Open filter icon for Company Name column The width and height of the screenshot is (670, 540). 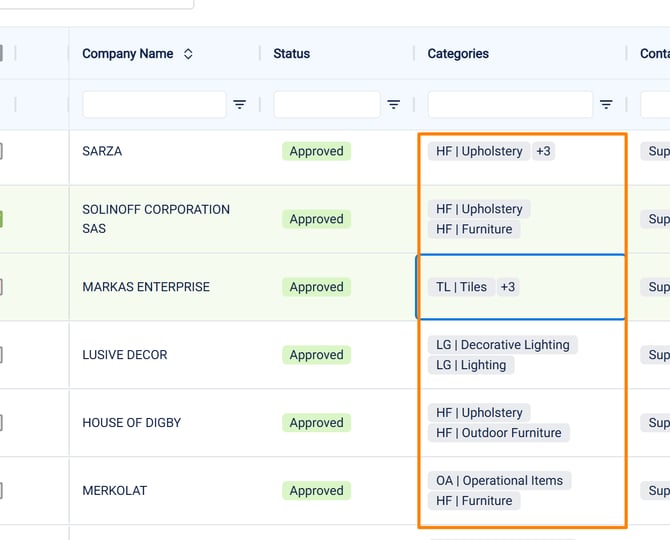240,104
